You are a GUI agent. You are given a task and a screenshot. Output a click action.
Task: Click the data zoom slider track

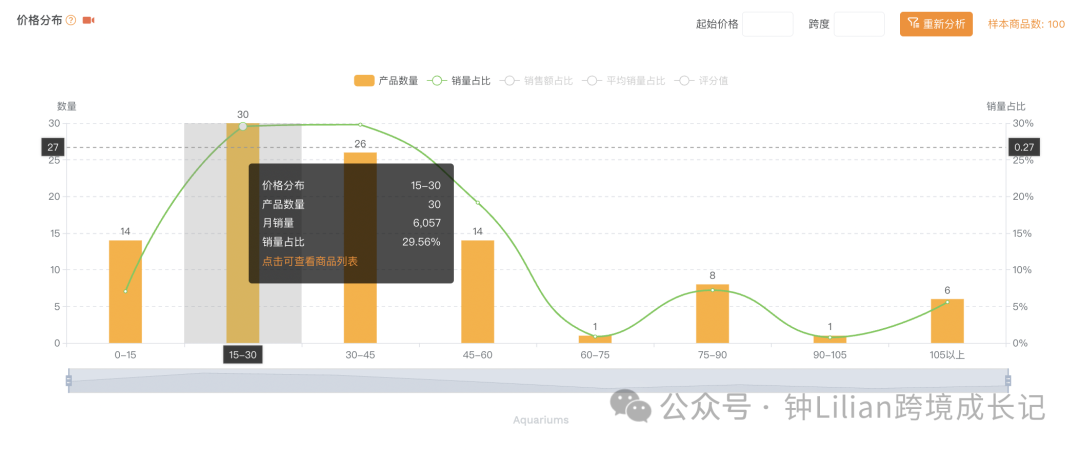point(538,380)
